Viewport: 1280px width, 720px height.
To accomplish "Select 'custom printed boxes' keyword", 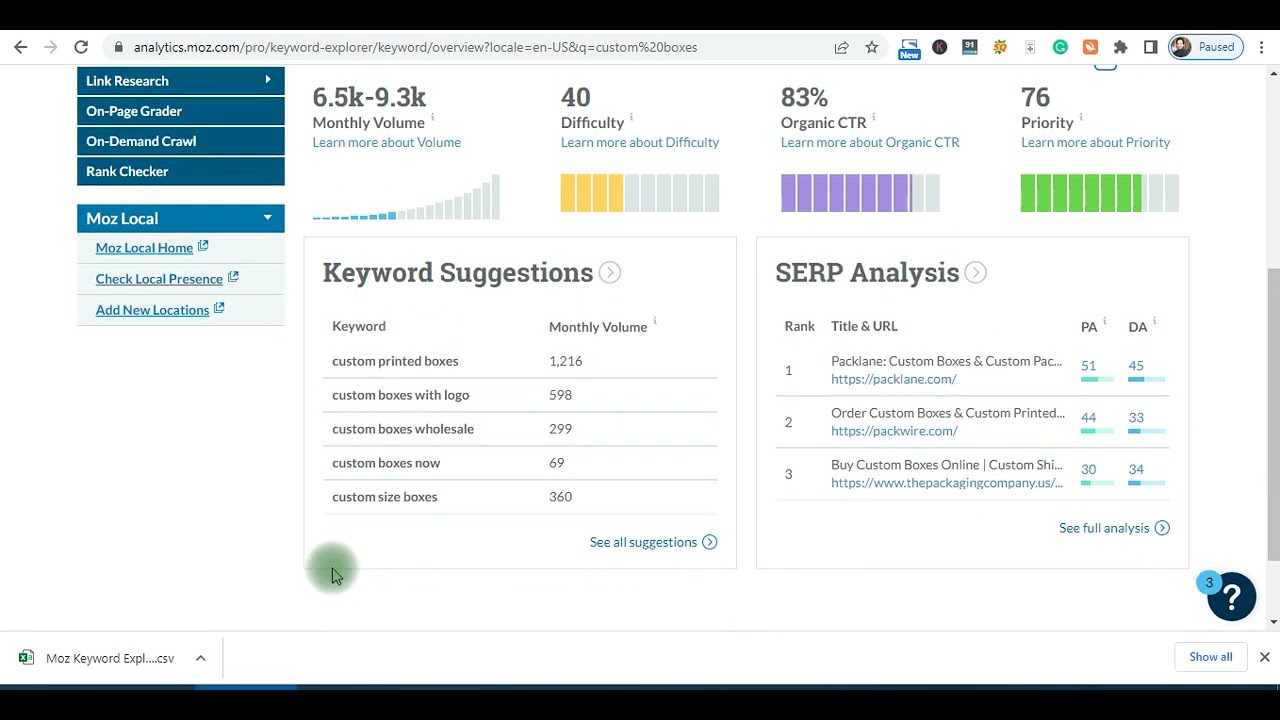I will click(x=395, y=361).
